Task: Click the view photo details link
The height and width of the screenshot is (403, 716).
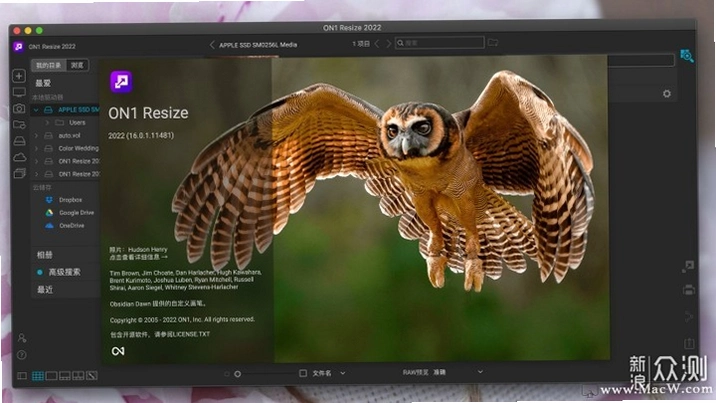Action: (138, 257)
